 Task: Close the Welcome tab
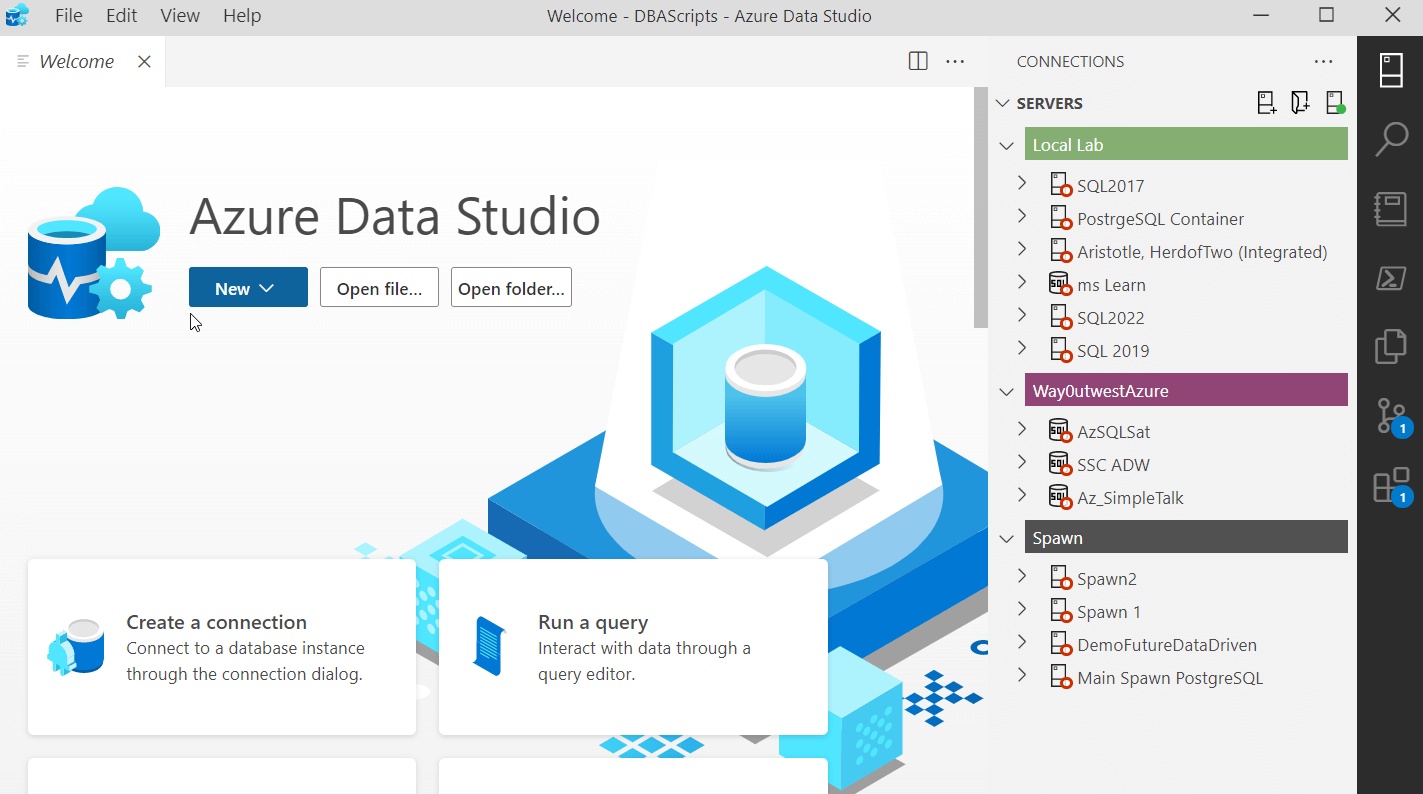click(144, 62)
